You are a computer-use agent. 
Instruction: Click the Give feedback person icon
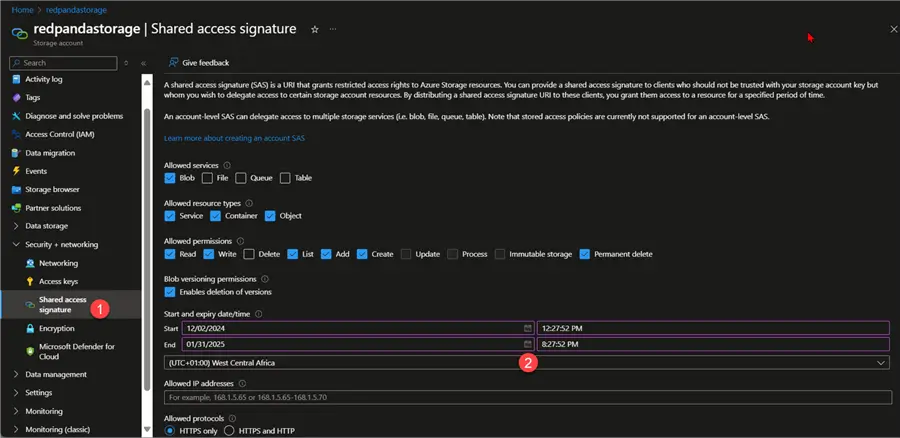click(173, 63)
